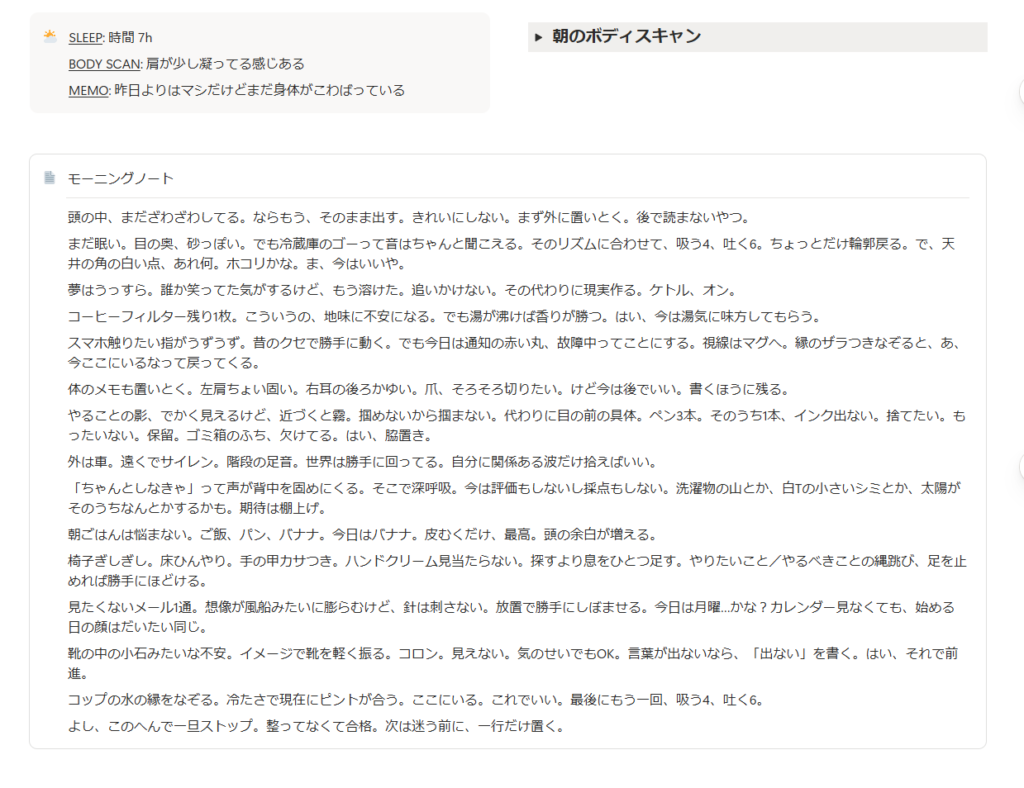1024x788 pixels.
Task: Open the underlined SLEEP label
Action: pyautogui.click(x=86, y=38)
